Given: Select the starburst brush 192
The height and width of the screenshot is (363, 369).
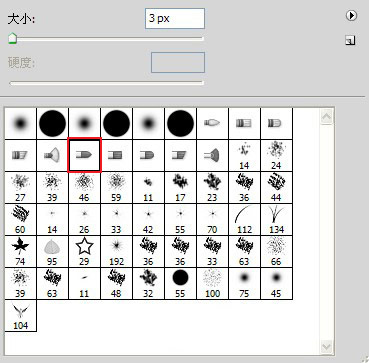Looking at the screenshot, I should [x=116, y=252].
